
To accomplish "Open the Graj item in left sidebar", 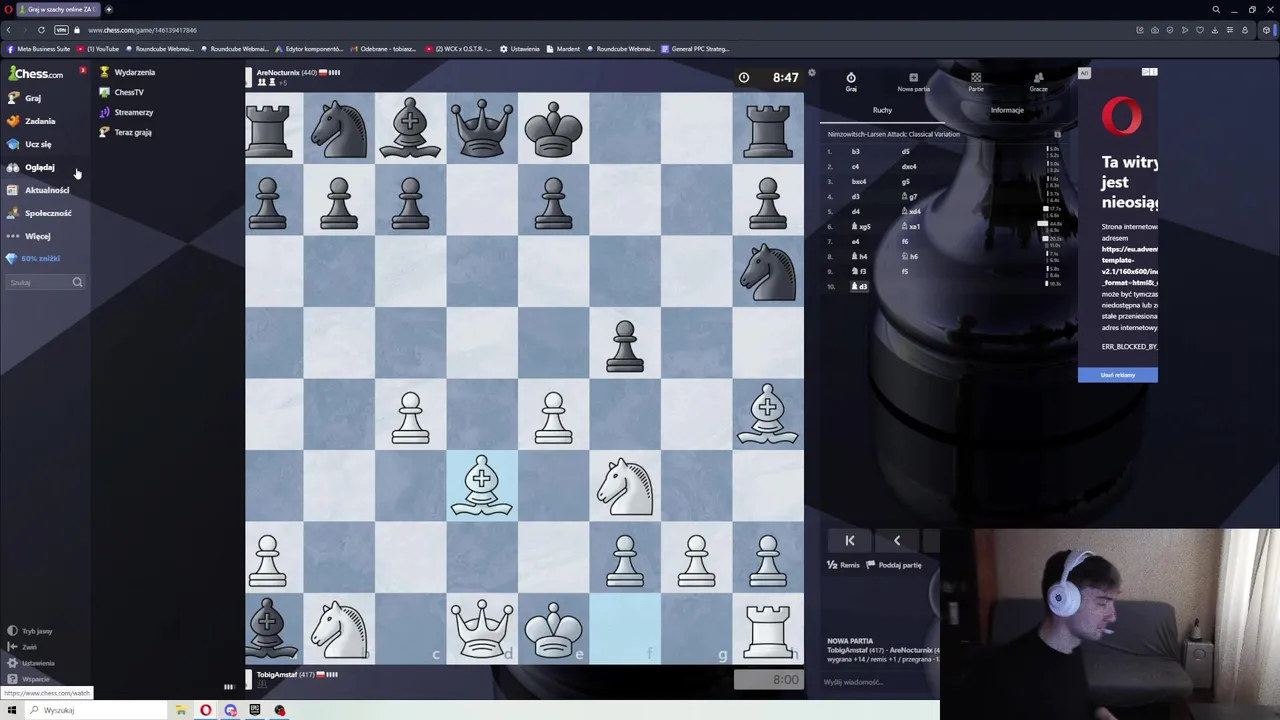I will pyautogui.click(x=25, y=98).
